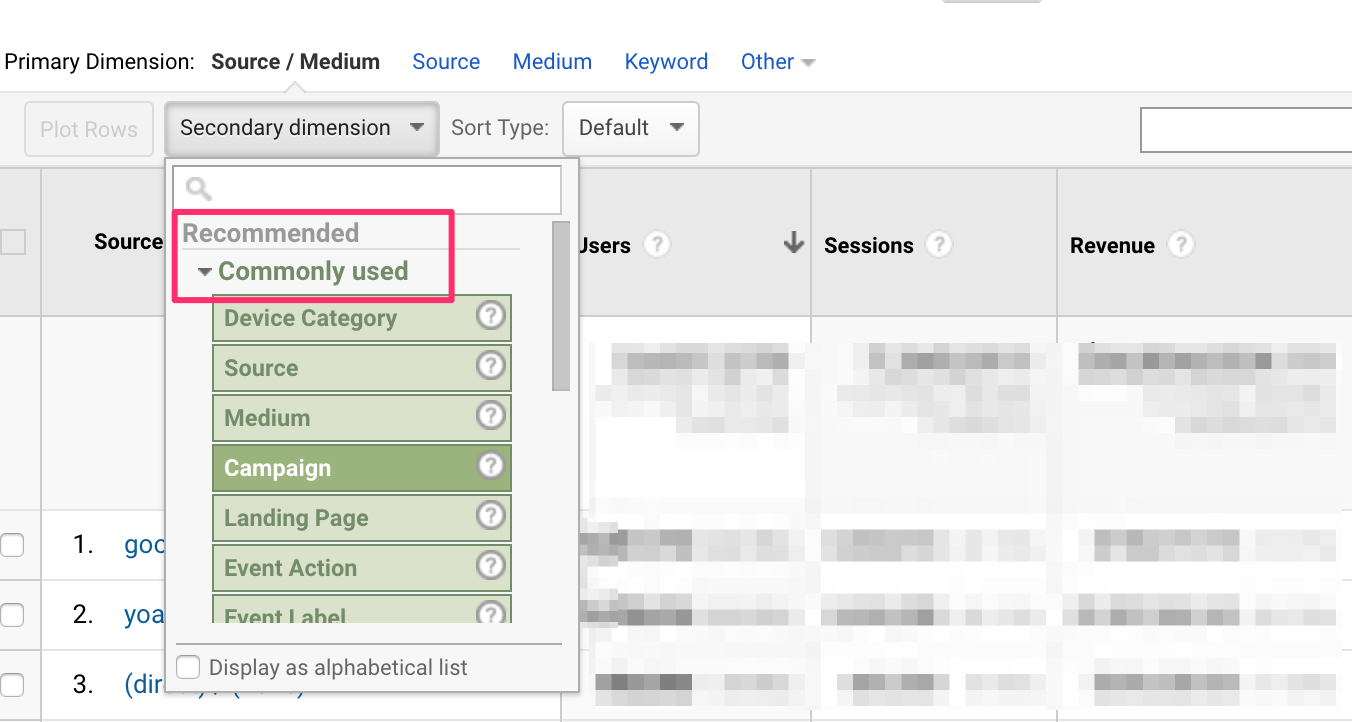
Task: Click the help icon beside Campaign
Action: [490, 467]
